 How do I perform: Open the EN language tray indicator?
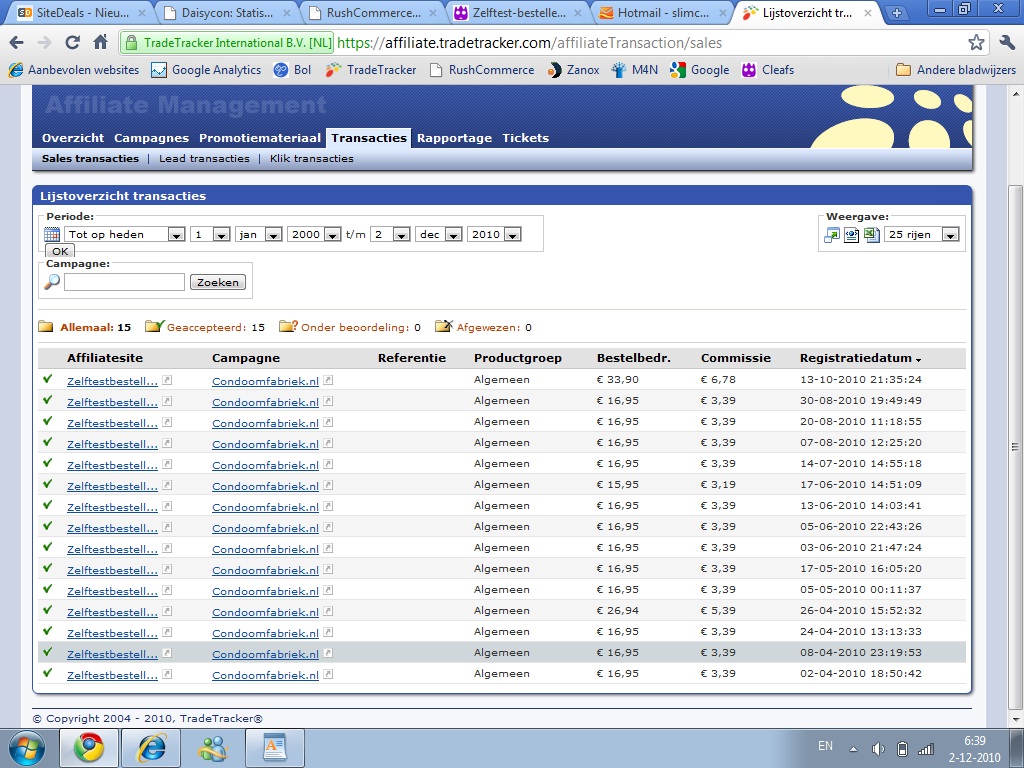click(x=825, y=746)
